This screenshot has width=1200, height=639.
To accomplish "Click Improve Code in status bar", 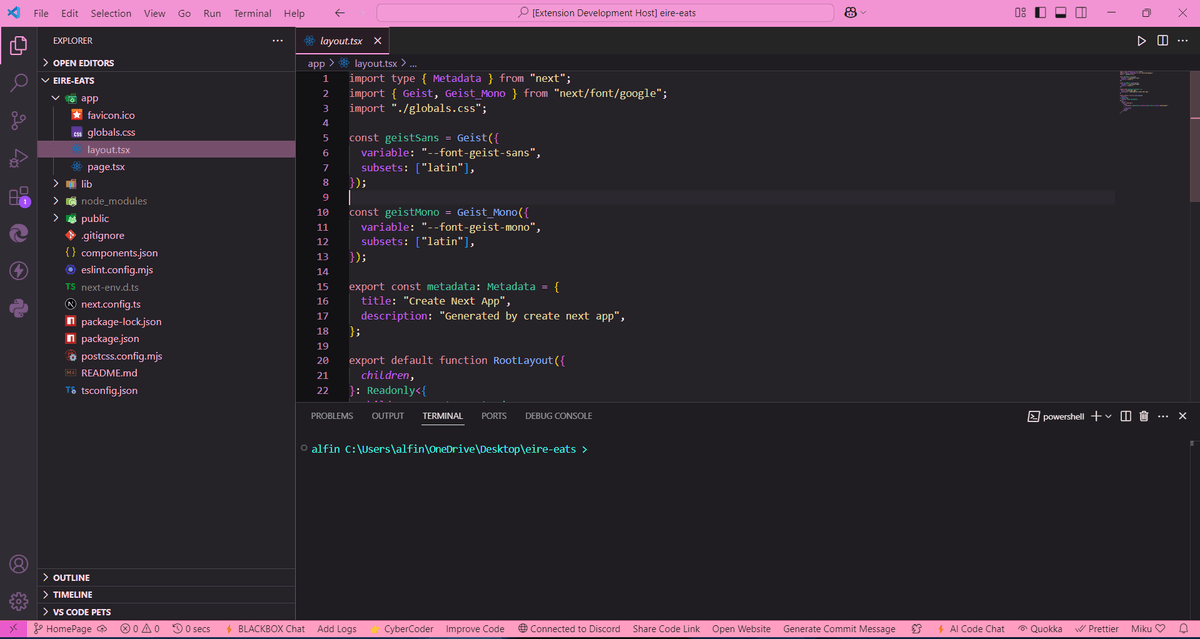I will tap(475, 629).
